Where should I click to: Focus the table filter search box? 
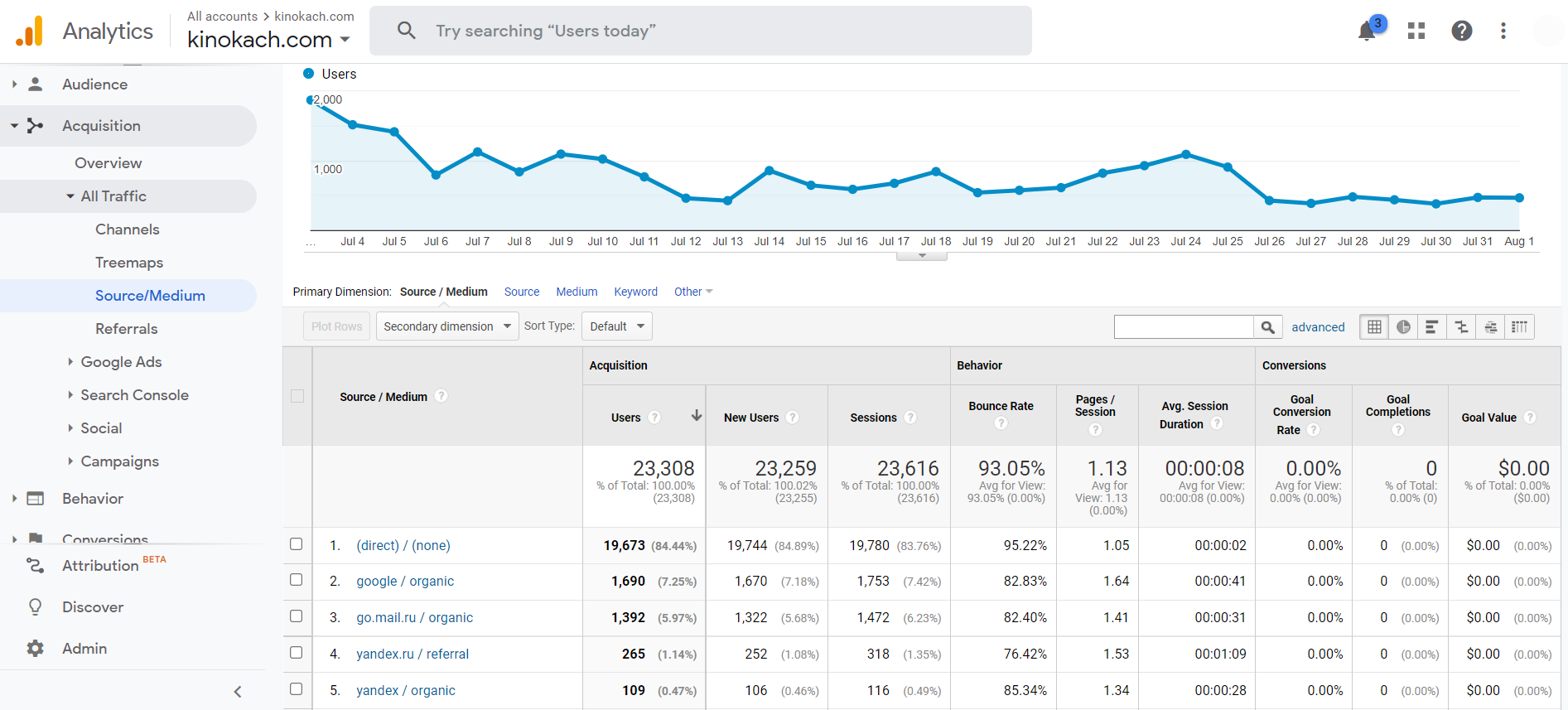[x=1184, y=327]
